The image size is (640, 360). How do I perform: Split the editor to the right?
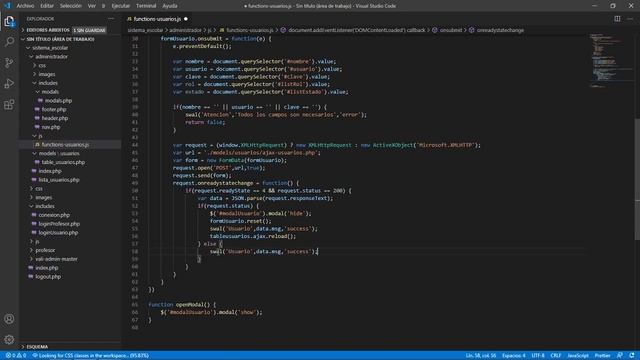pos(617,19)
